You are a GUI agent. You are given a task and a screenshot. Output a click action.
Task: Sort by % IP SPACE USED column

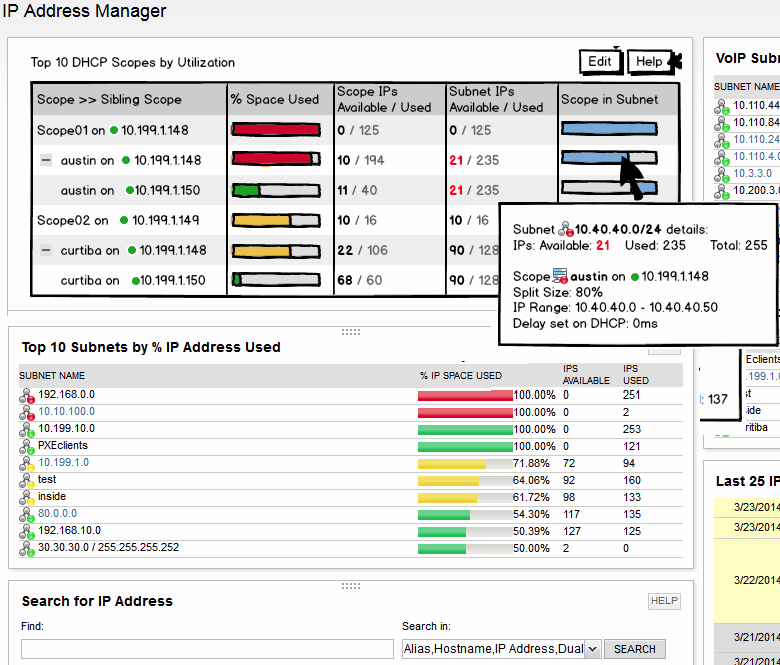[x=461, y=376]
